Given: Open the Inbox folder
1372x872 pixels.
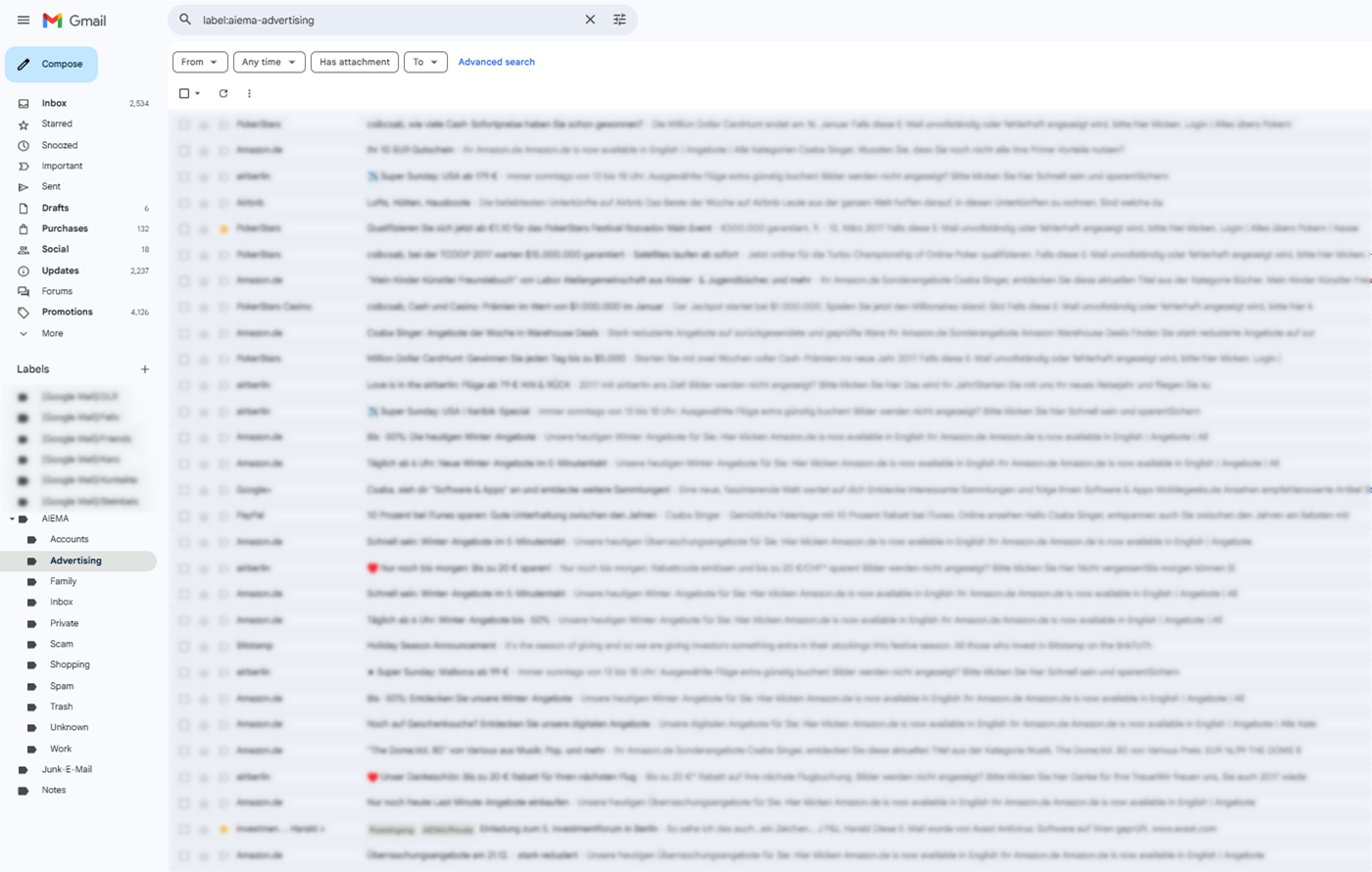Looking at the screenshot, I should tap(54, 103).
